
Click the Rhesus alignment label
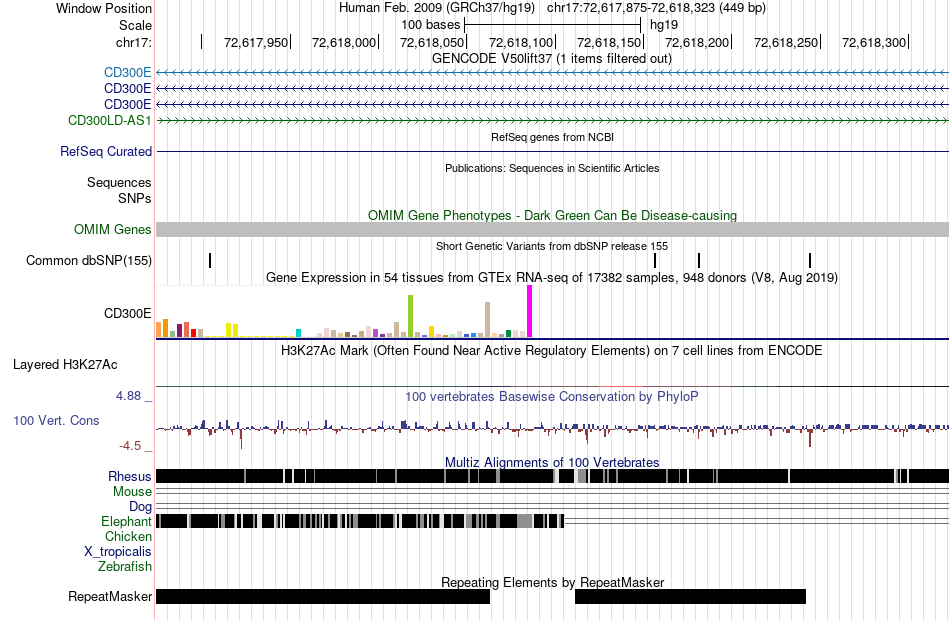click(x=130, y=476)
